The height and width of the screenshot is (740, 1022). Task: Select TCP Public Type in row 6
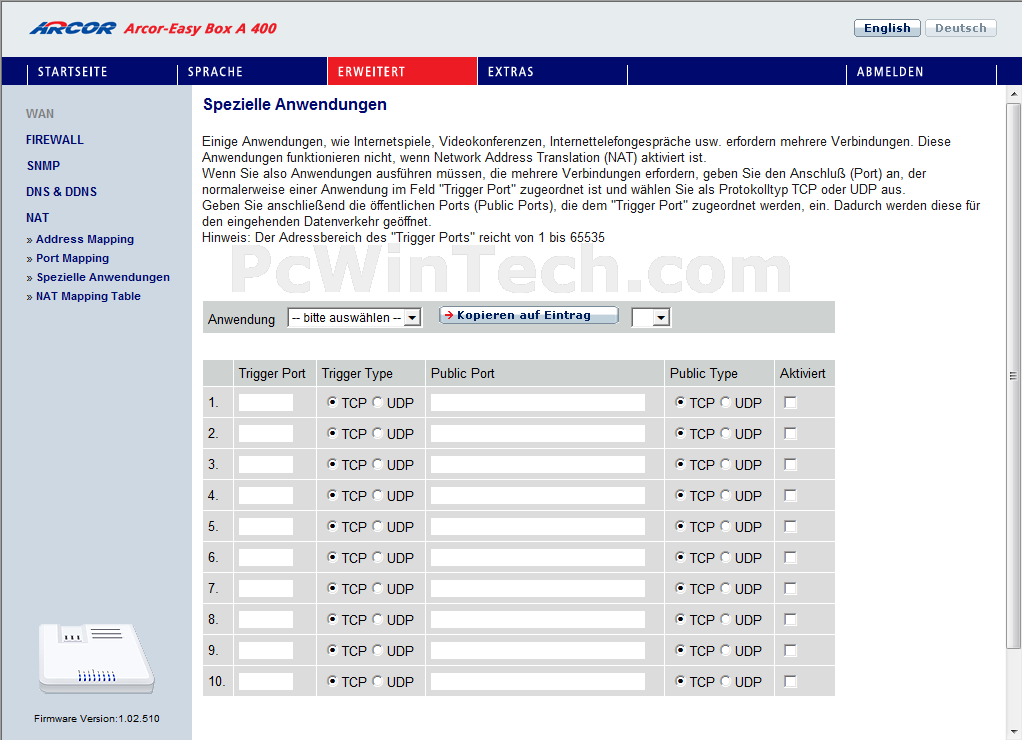(x=680, y=557)
